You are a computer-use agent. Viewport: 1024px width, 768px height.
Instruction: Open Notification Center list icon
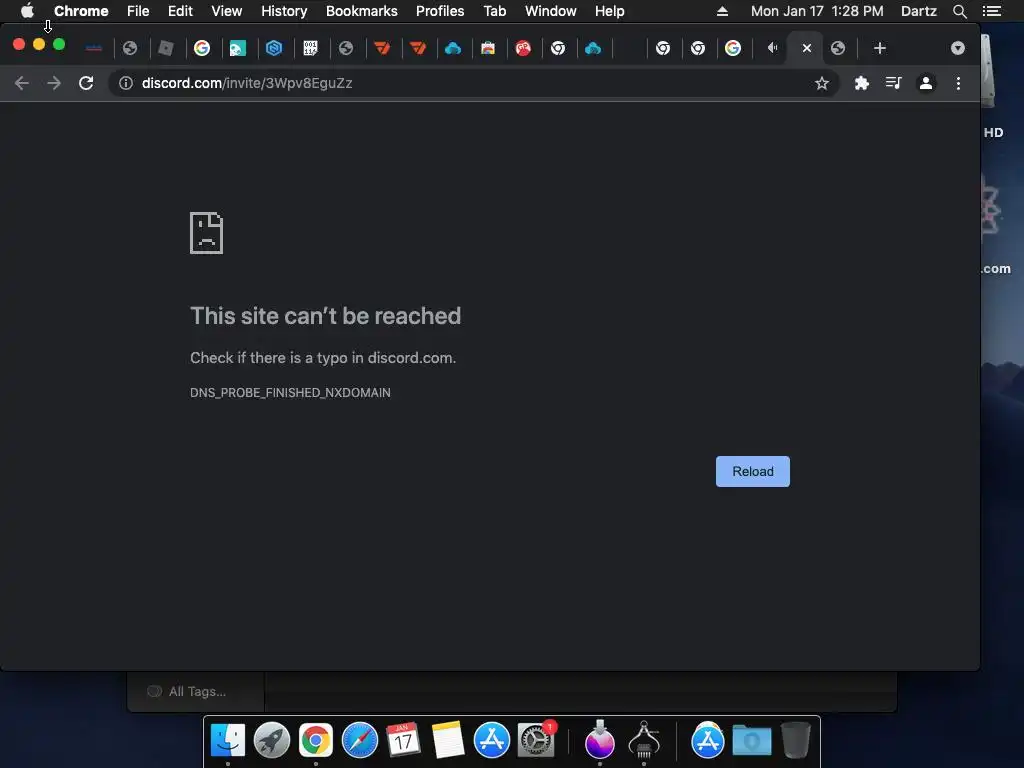[x=991, y=11]
